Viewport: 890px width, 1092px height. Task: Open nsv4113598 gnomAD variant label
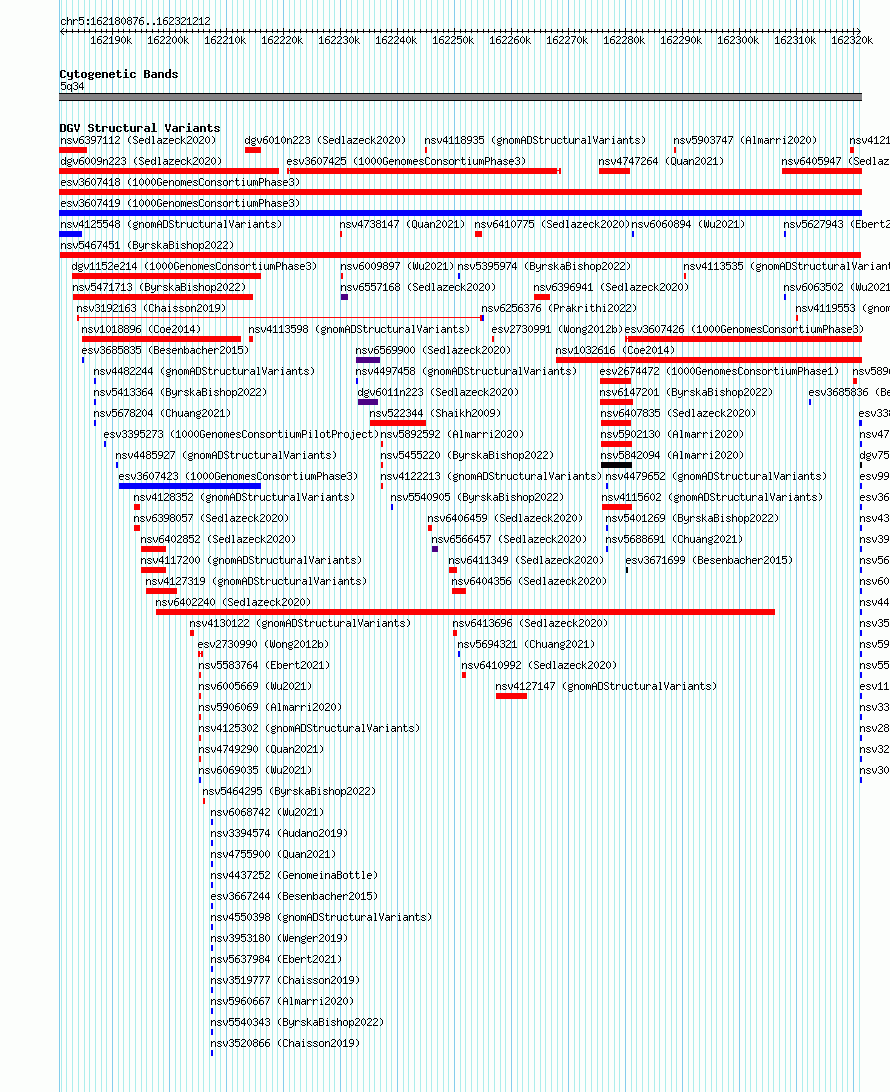click(x=359, y=329)
